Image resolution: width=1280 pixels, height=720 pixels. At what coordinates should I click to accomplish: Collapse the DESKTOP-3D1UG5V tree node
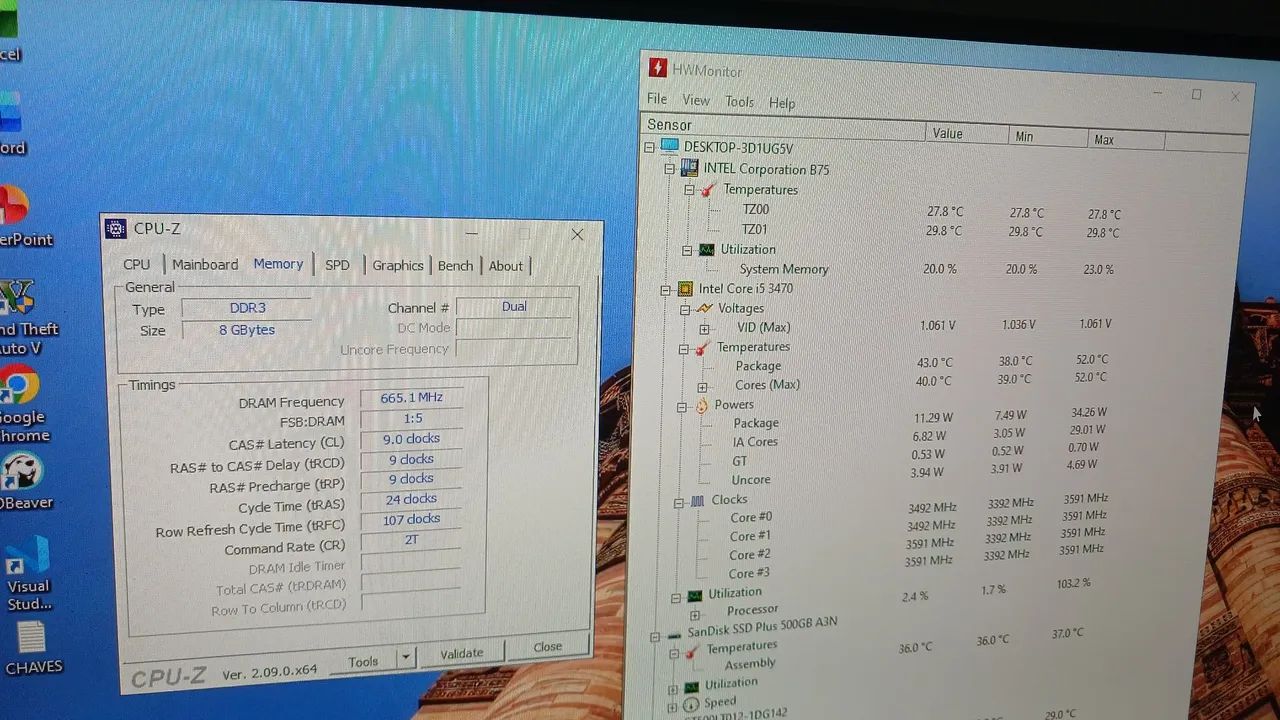pos(649,147)
